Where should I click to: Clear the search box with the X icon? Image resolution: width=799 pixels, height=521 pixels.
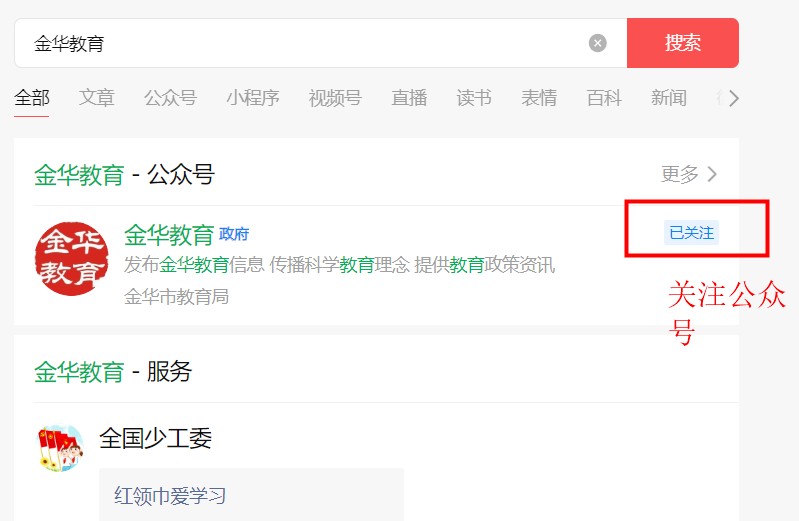coord(598,43)
